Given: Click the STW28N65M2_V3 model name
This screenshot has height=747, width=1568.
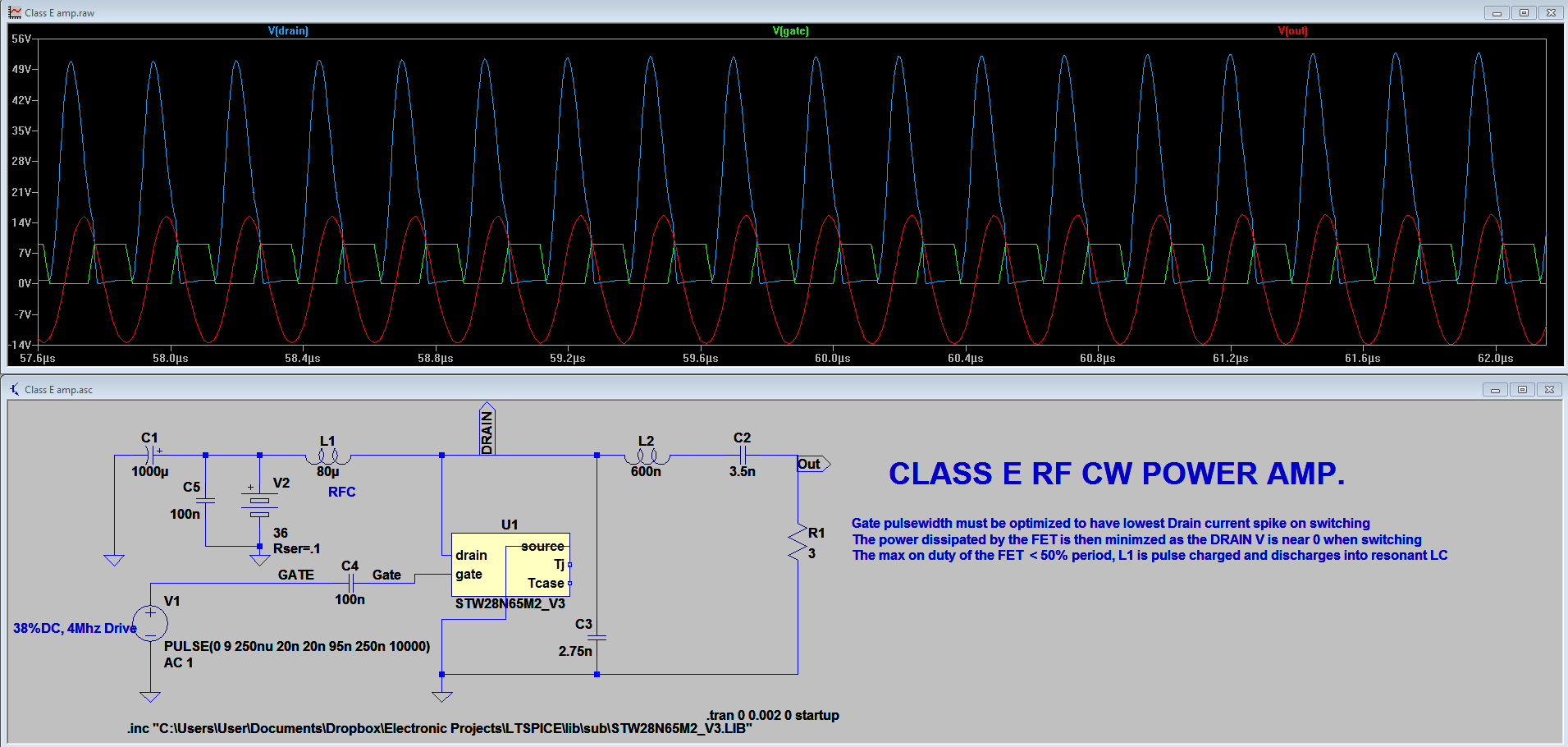Looking at the screenshot, I should (510, 603).
